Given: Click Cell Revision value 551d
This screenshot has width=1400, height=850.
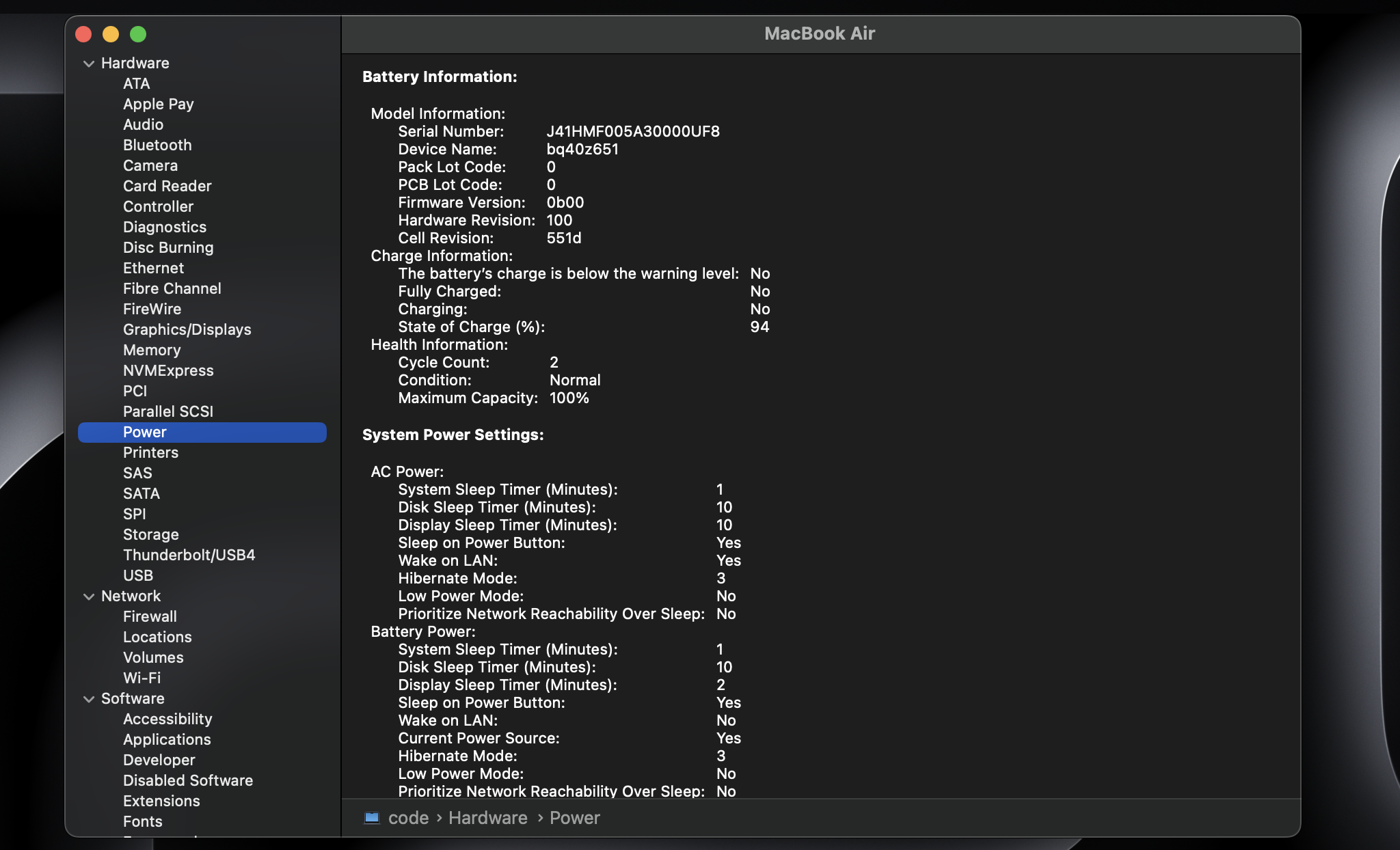Looking at the screenshot, I should (x=564, y=238).
